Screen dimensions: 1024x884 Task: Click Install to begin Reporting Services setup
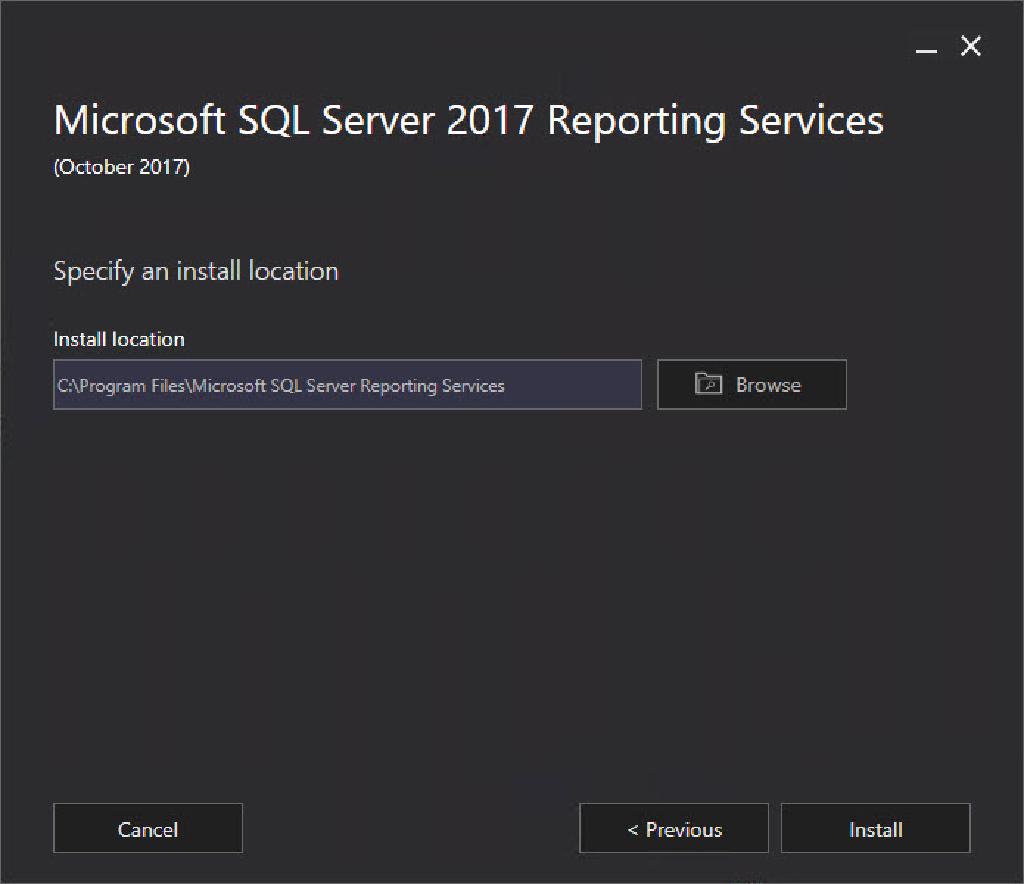pyautogui.click(x=875, y=828)
